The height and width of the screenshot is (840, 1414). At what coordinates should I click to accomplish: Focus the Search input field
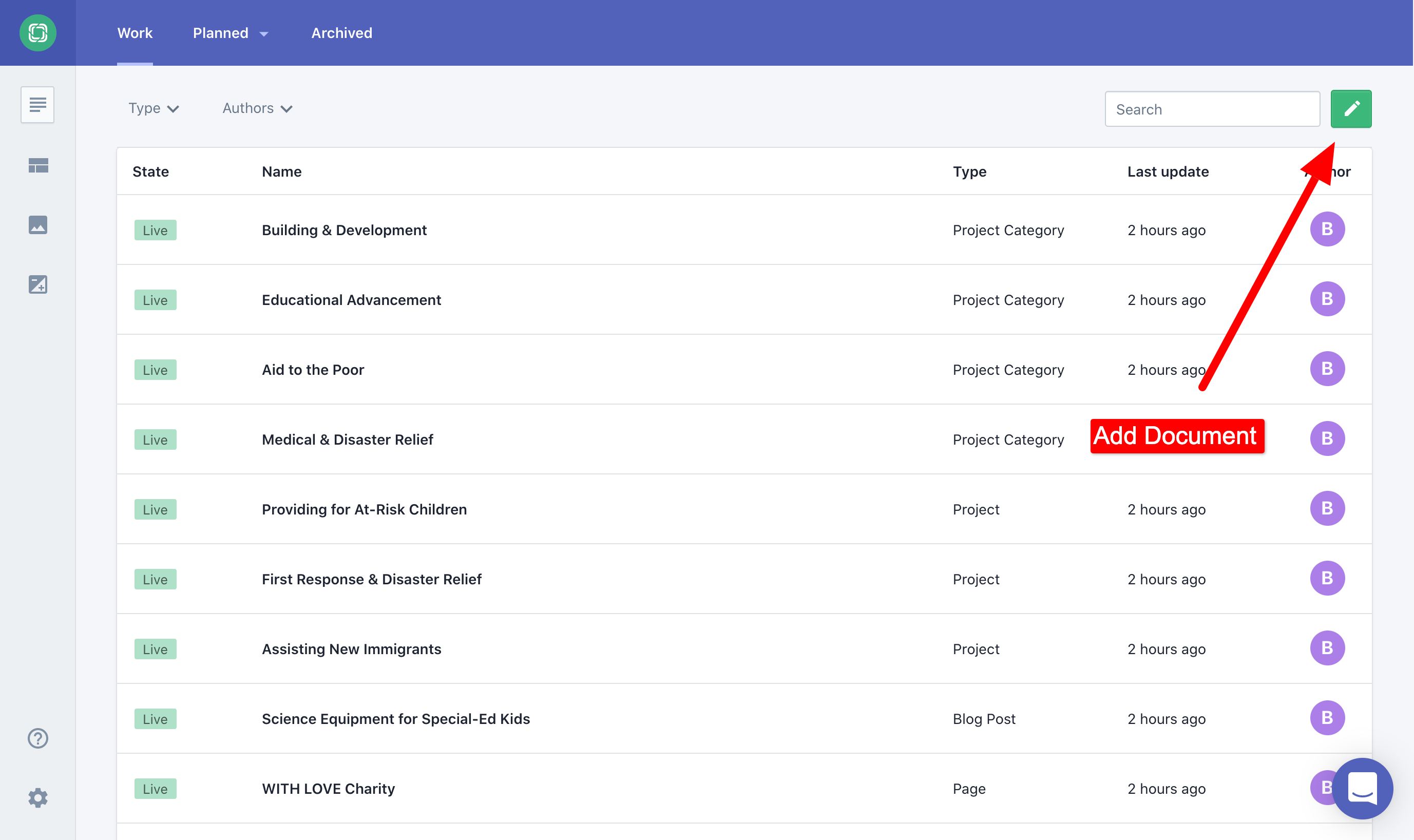(x=1212, y=109)
